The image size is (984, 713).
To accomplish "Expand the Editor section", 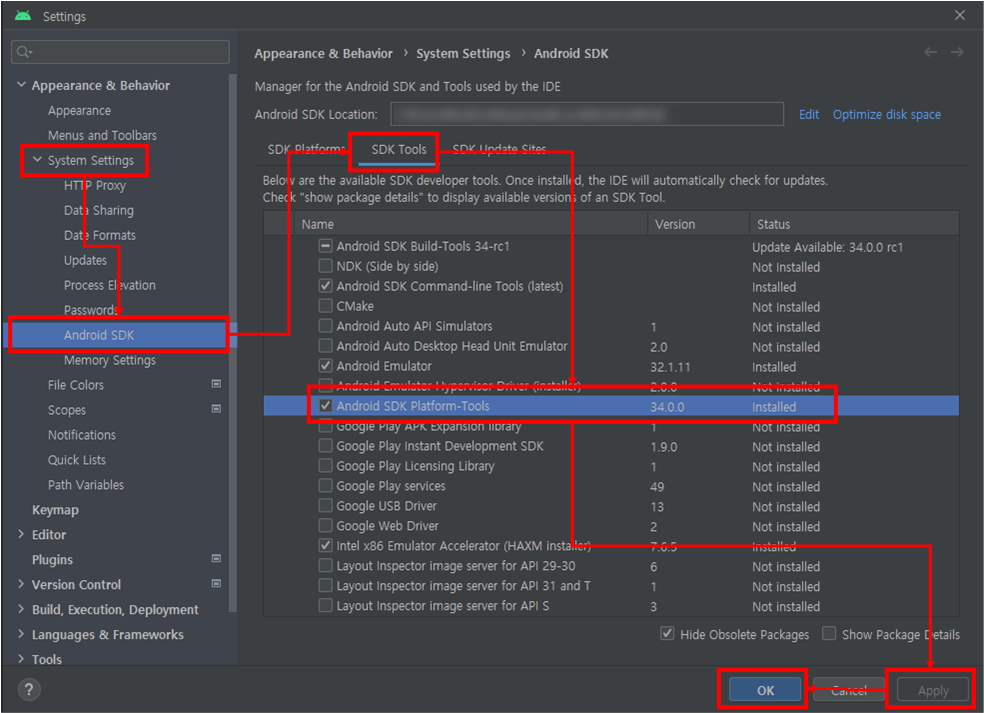I will [21, 534].
